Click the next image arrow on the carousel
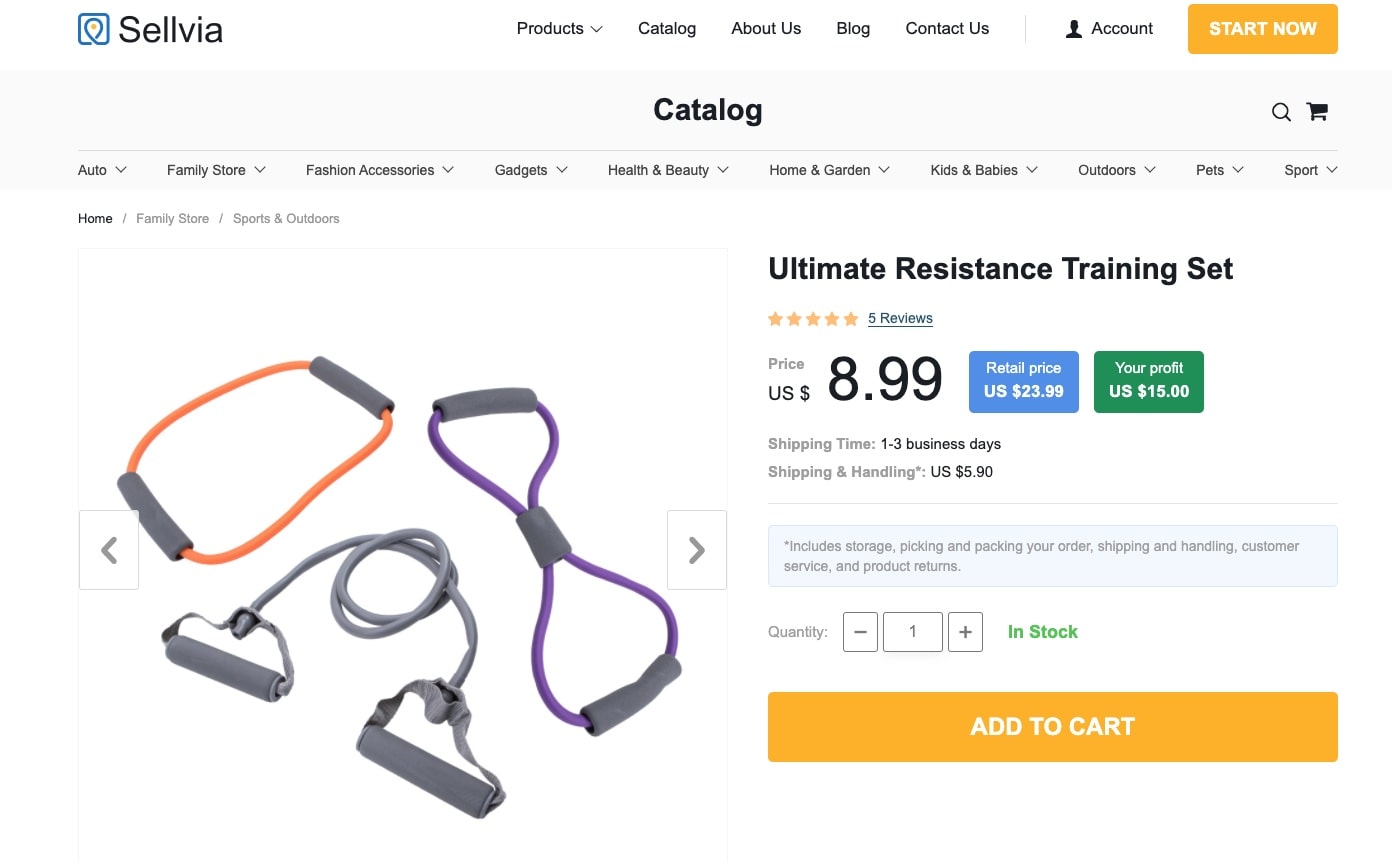Viewport: 1392px width, 862px height. coord(696,550)
